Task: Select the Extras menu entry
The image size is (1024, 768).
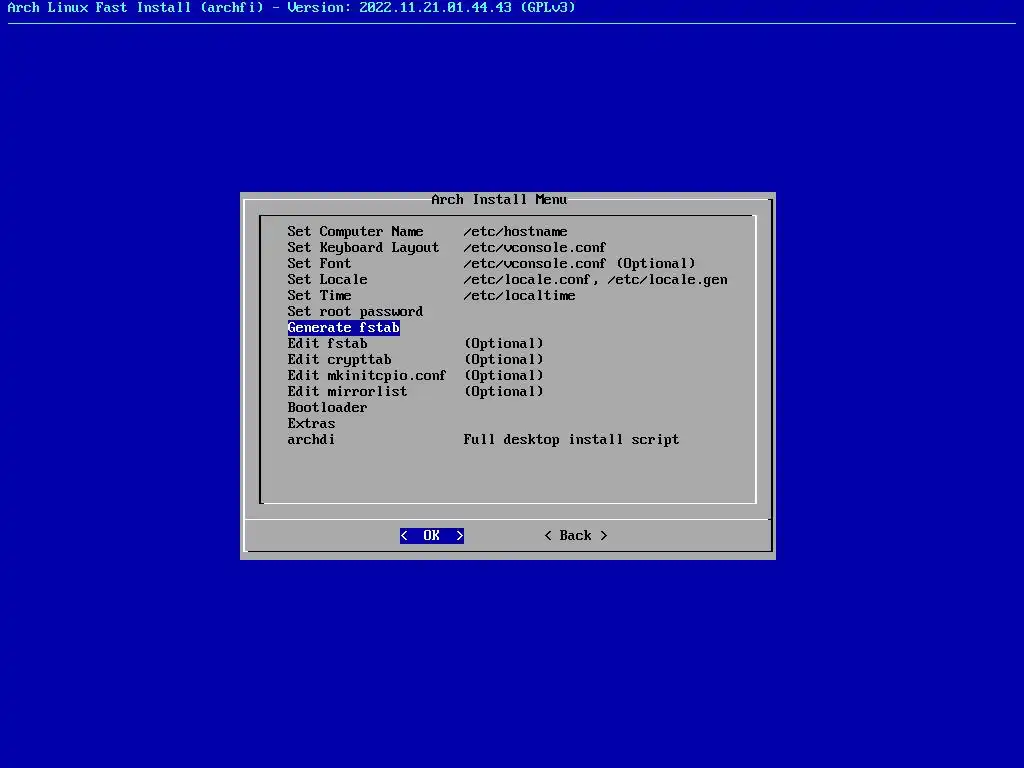Action: (312, 423)
